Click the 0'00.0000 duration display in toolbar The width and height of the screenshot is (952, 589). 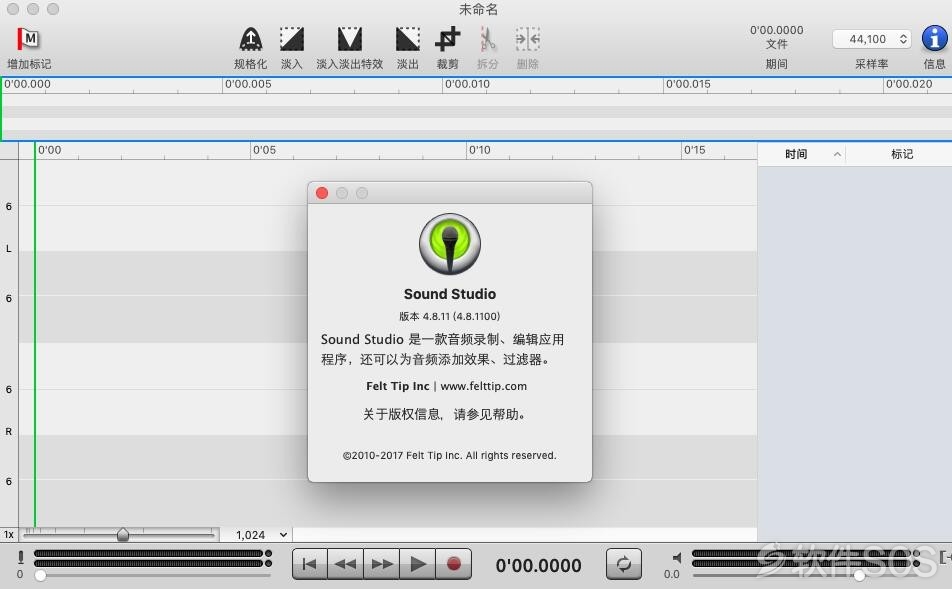(777, 30)
